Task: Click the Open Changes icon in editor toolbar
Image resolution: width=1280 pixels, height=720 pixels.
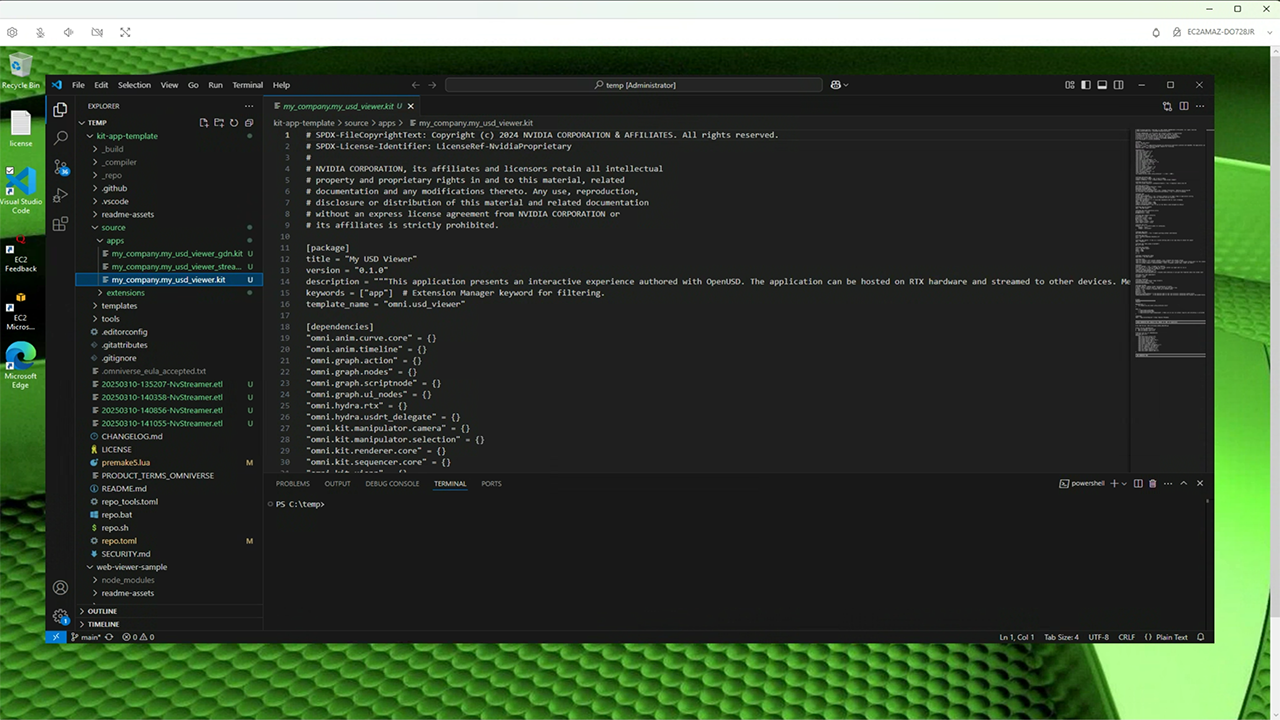Action: click(x=1167, y=106)
